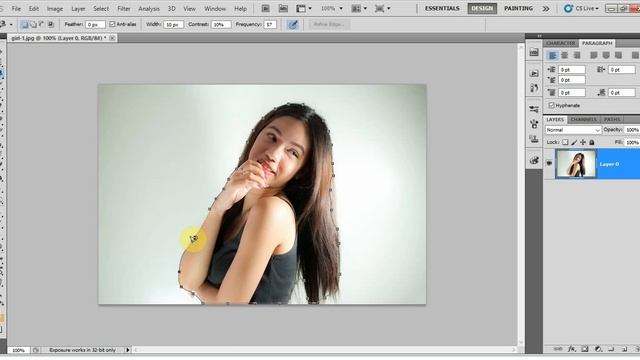The height and width of the screenshot is (360, 640).
Task: Create new adjustment layer icon
Action: coord(598,349)
